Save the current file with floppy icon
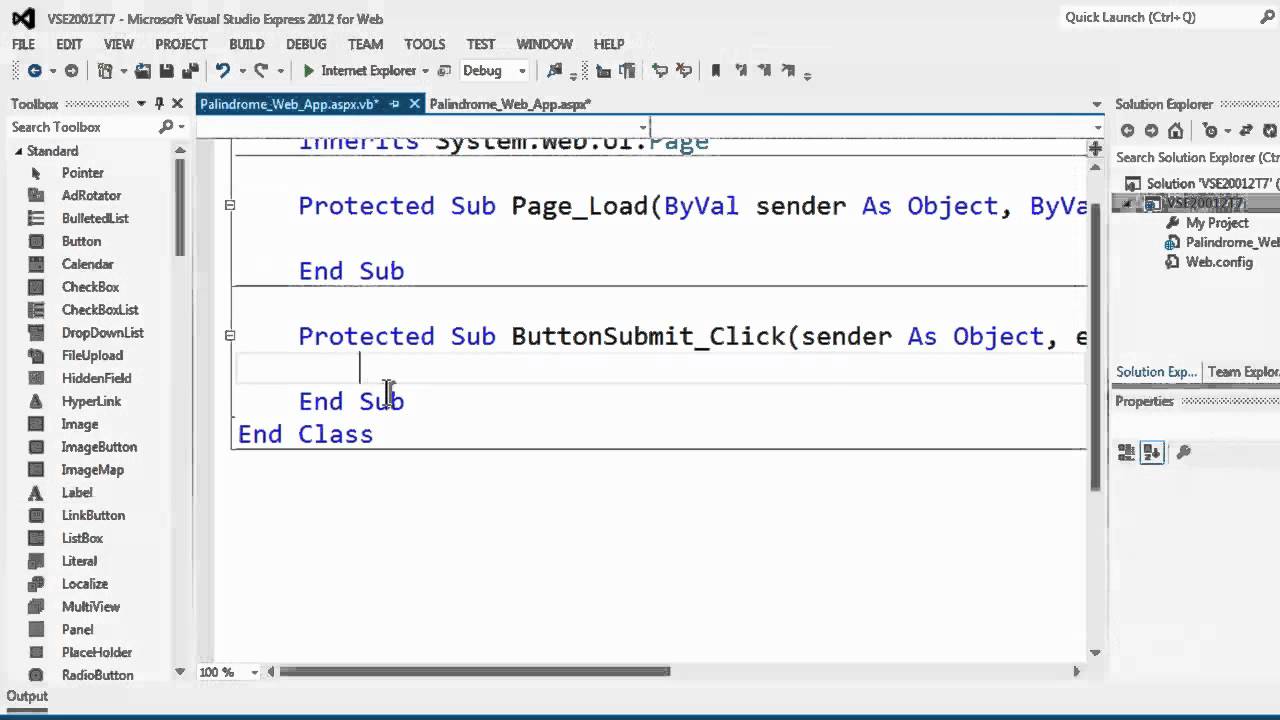Image resolution: width=1280 pixels, height=720 pixels. click(x=166, y=71)
